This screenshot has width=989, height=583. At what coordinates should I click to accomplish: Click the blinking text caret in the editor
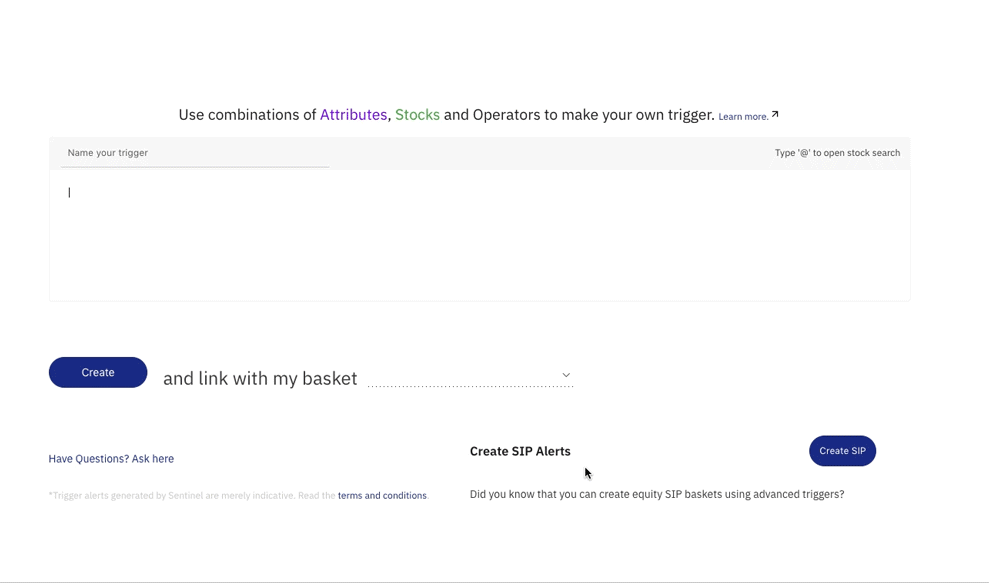click(x=69, y=192)
